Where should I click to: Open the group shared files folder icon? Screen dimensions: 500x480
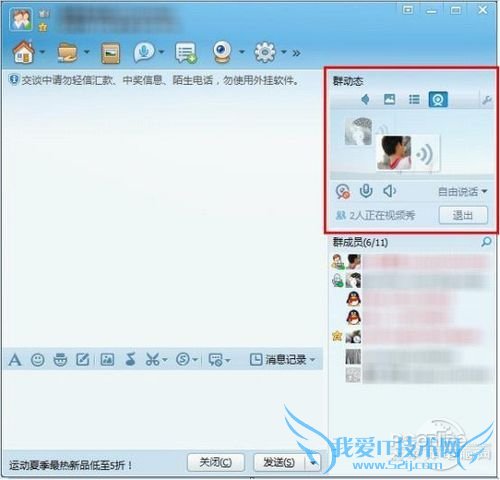pyautogui.click(x=68, y=52)
